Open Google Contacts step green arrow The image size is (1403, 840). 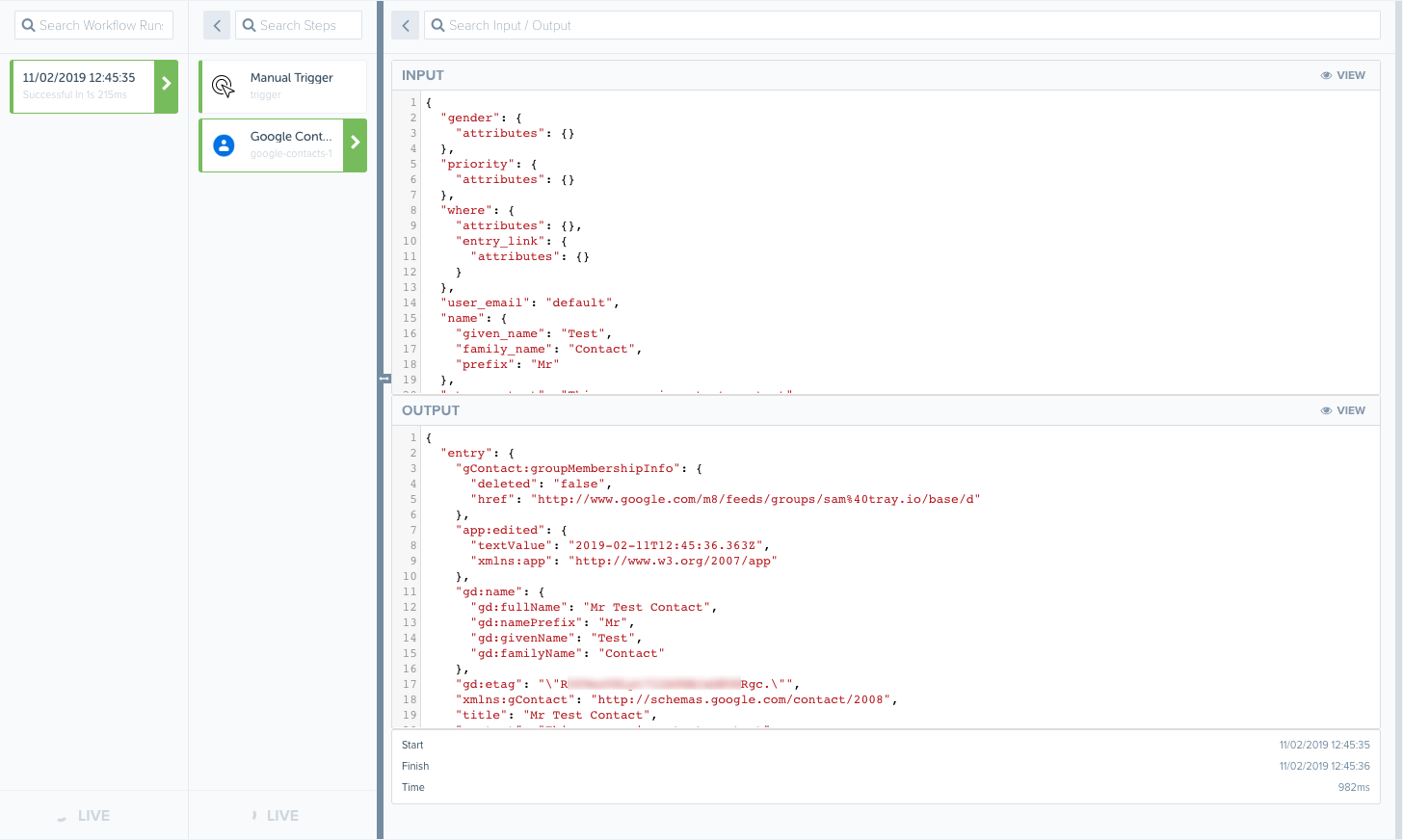(356, 144)
